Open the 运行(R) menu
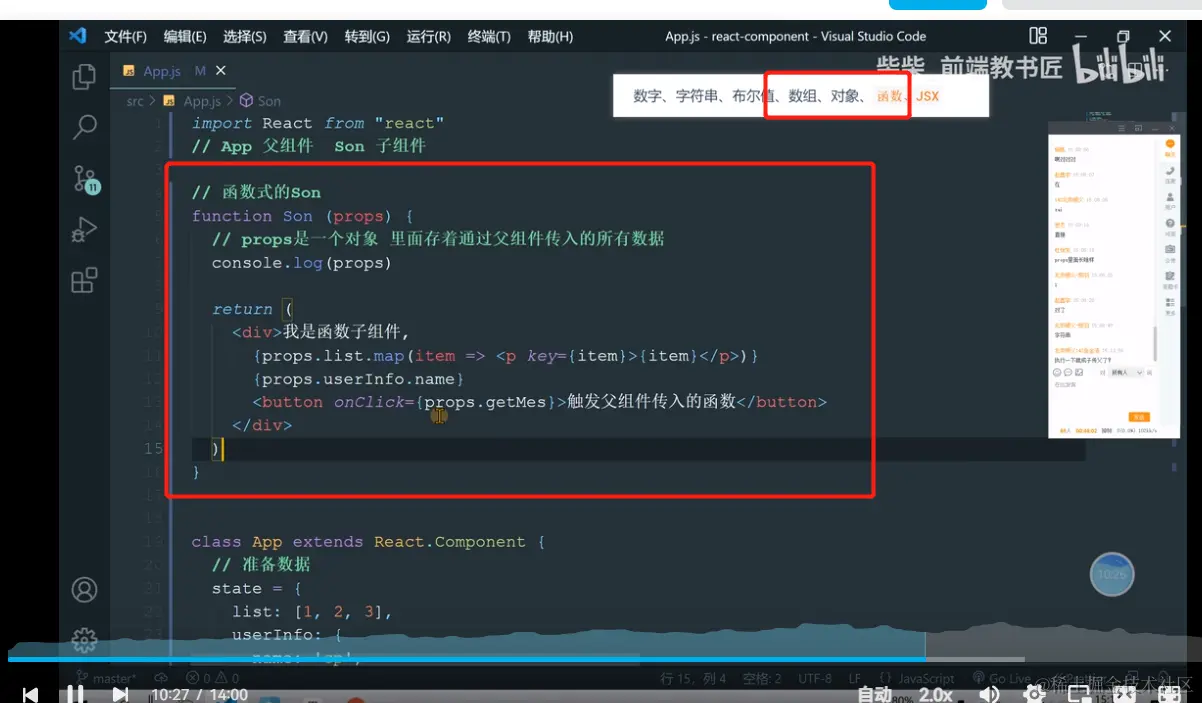Viewport: 1202px width, 703px height. click(x=428, y=36)
